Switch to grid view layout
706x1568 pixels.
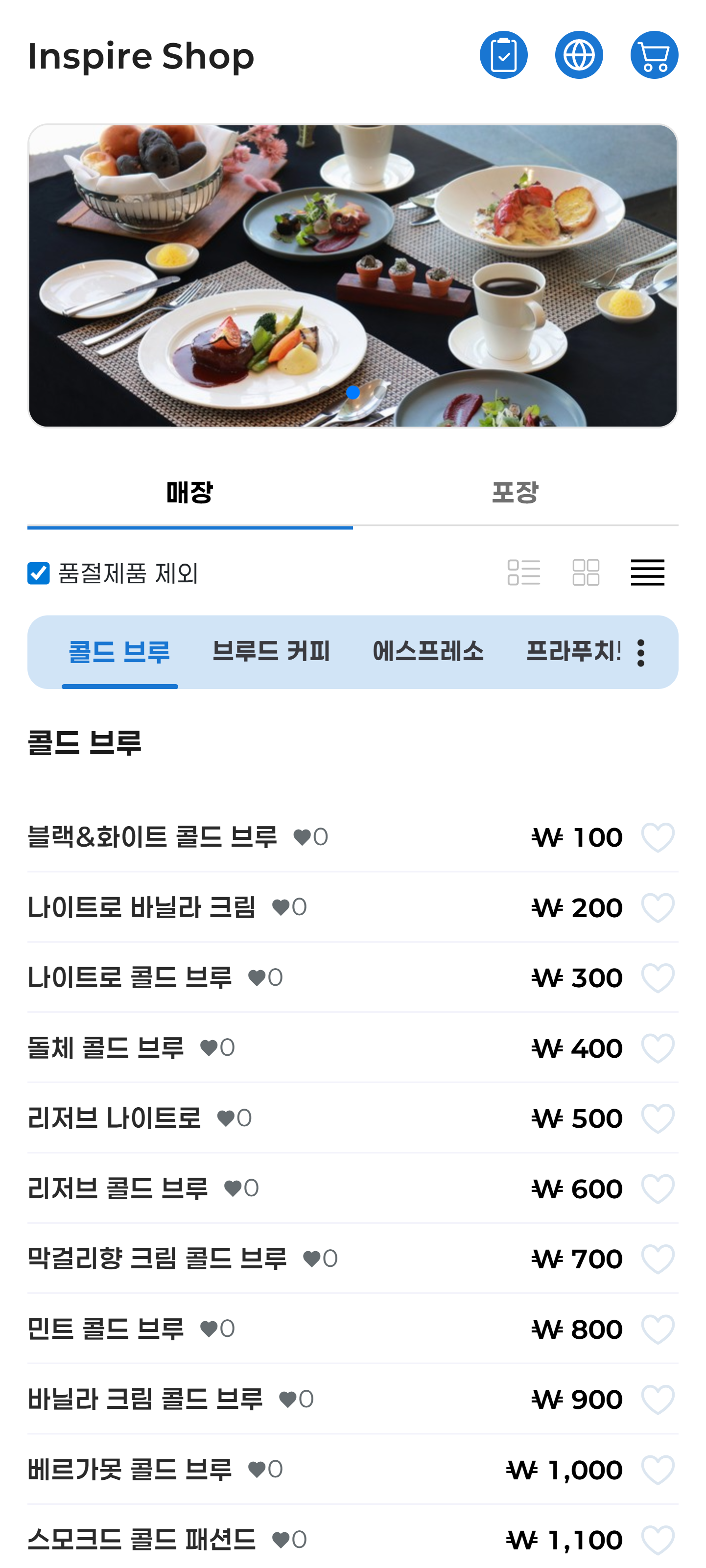(586, 573)
